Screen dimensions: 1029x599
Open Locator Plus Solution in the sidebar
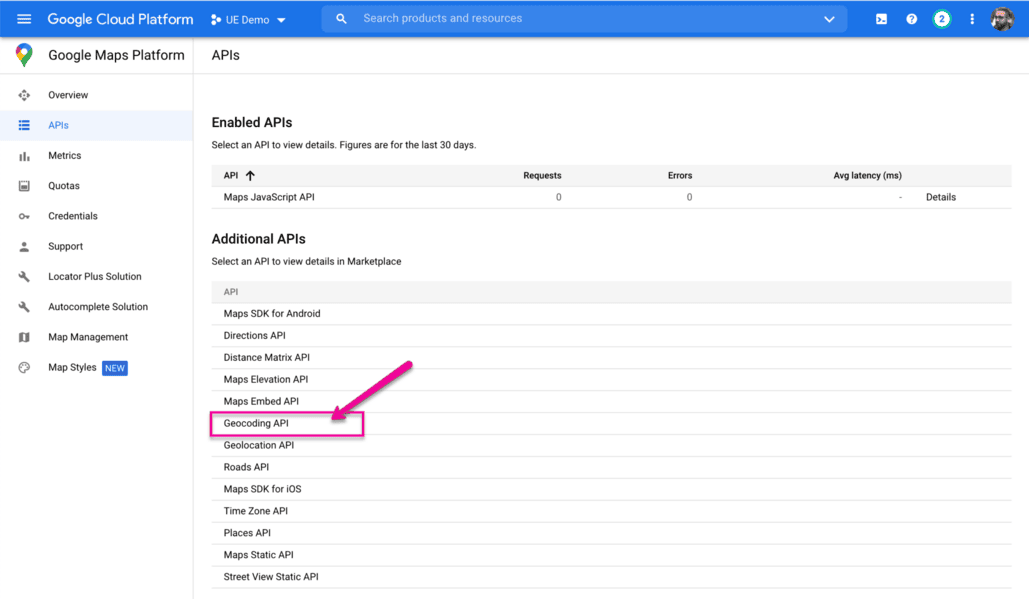(x=95, y=277)
